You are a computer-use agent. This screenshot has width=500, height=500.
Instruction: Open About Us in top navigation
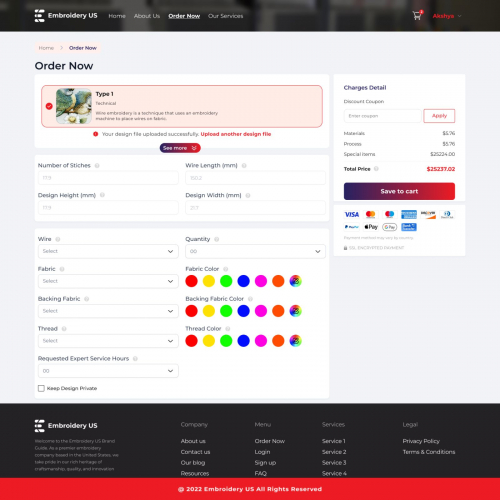pyautogui.click(x=147, y=16)
